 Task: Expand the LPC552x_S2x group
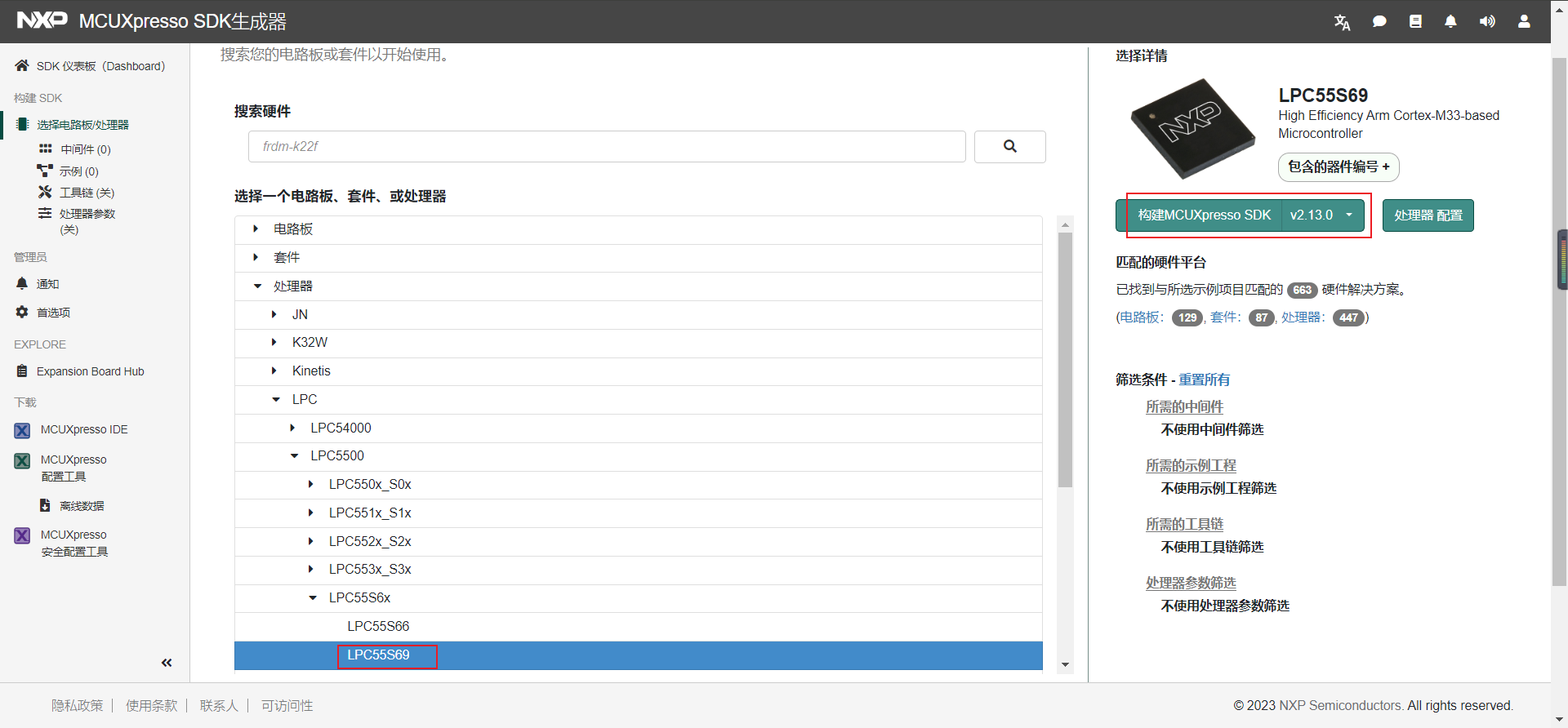[x=310, y=541]
